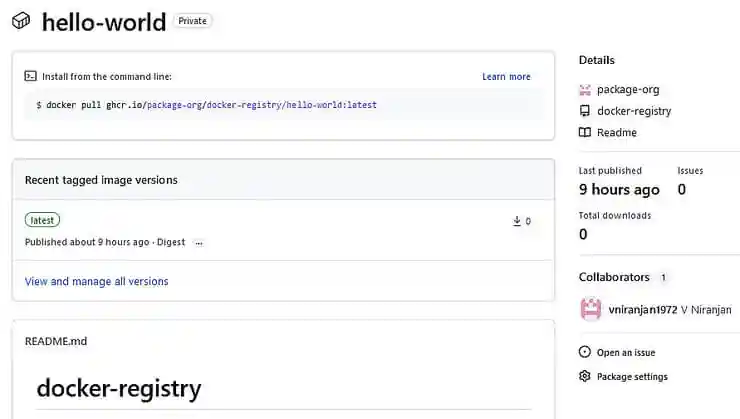Click Open an issue link

pos(626,352)
